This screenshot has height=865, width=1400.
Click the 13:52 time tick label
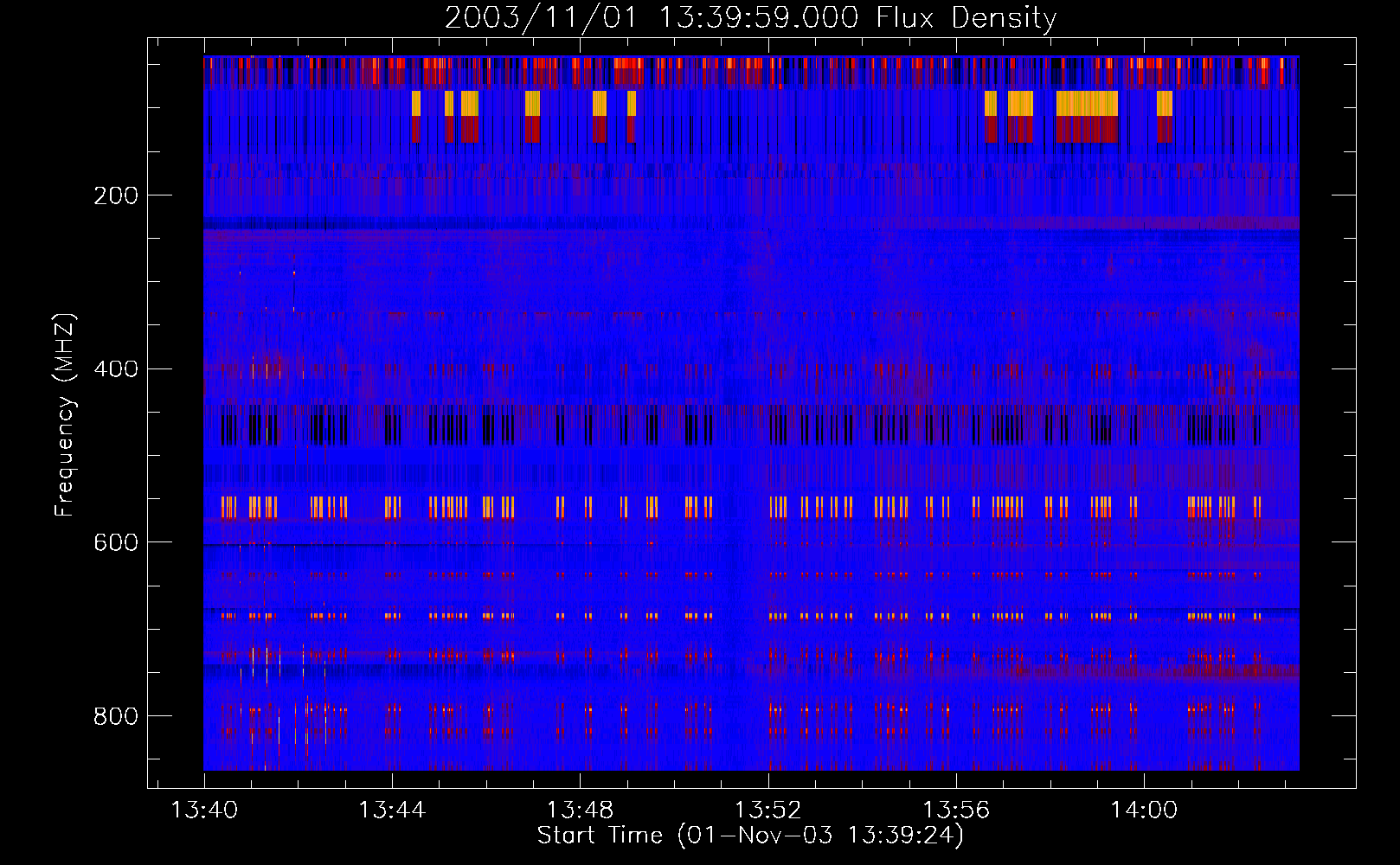(767, 810)
